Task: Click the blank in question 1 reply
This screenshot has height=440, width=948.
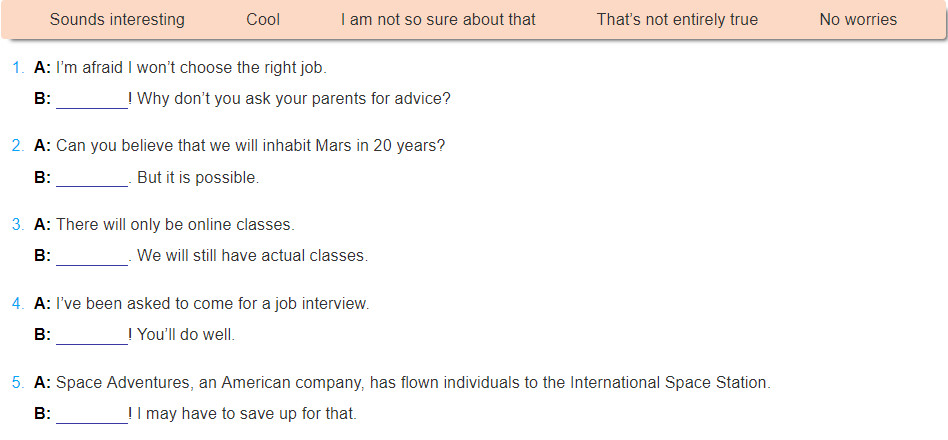Action: click(x=92, y=99)
